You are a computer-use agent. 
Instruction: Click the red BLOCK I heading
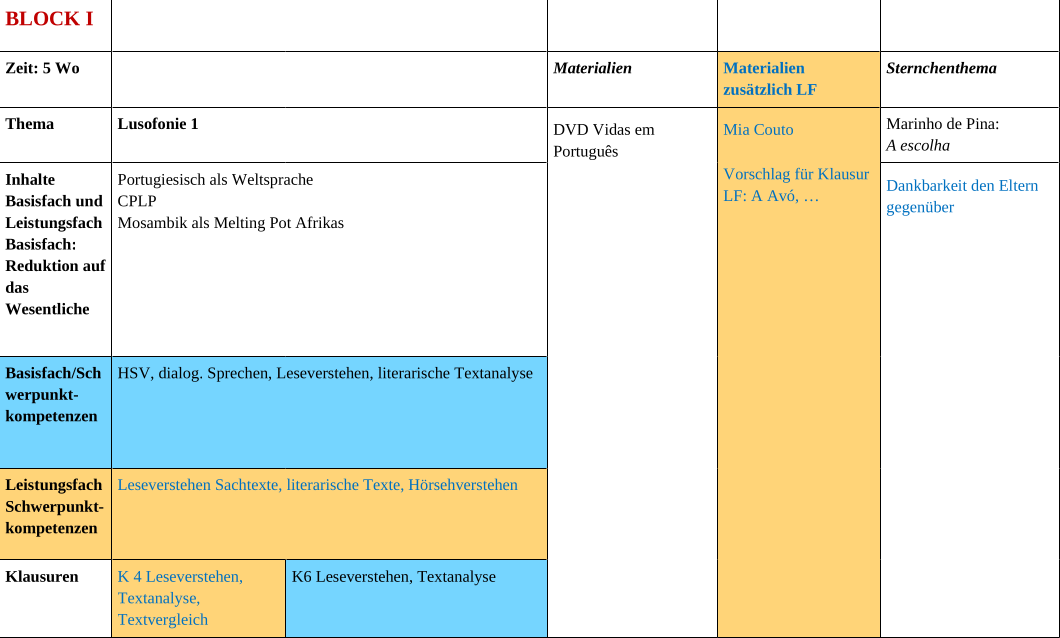point(50,19)
